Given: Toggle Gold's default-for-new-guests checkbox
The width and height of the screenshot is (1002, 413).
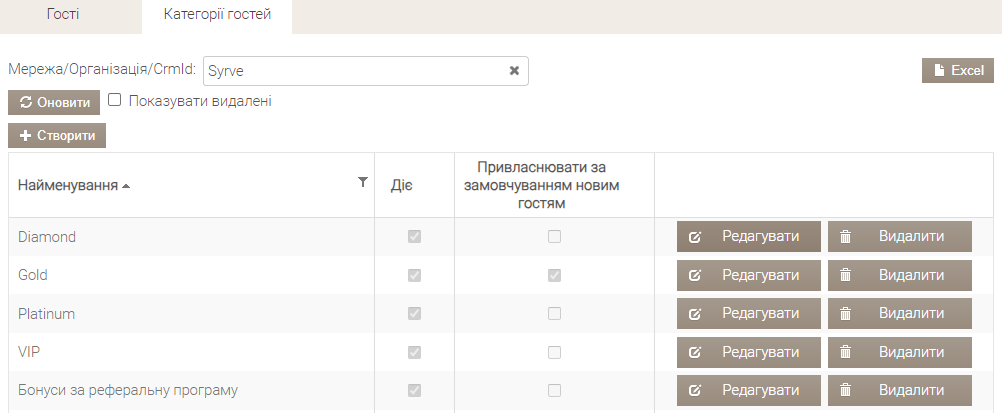Looking at the screenshot, I should click(555, 276).
